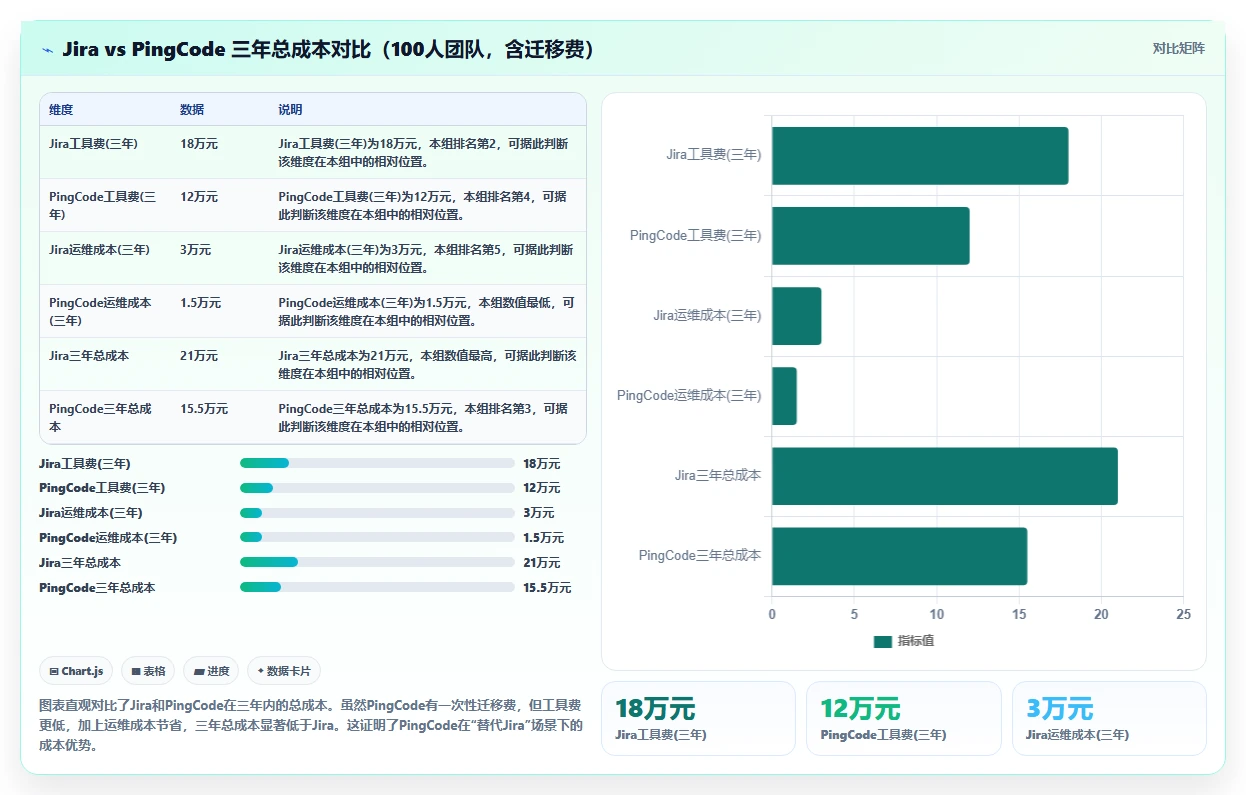The width and height of the screenshot is (1246, 795).
Task: Click the Jira三年总成本 progress bar
Action: pyautogui.click(x=377, y=563)
